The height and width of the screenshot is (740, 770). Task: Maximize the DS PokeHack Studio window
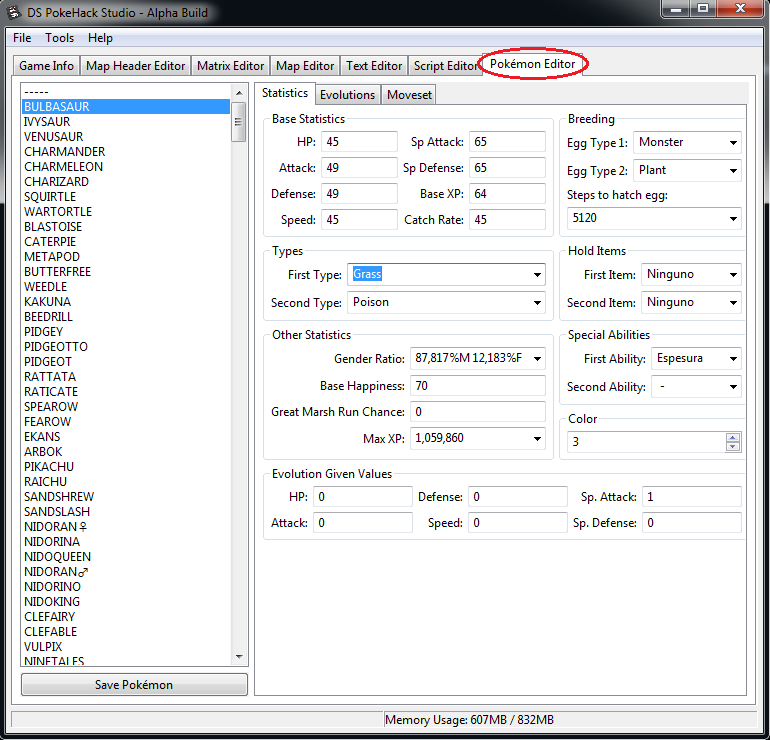pyautogui.click(x=703, y=9)
